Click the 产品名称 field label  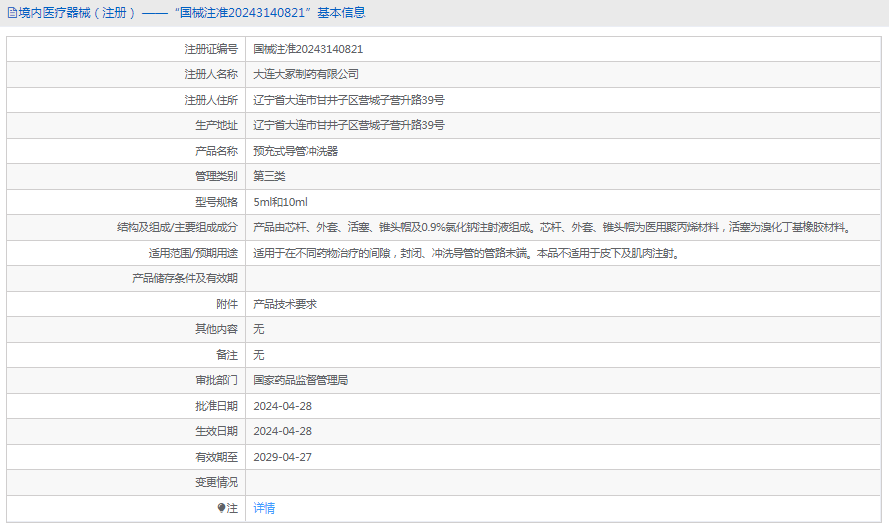[217, 151]
